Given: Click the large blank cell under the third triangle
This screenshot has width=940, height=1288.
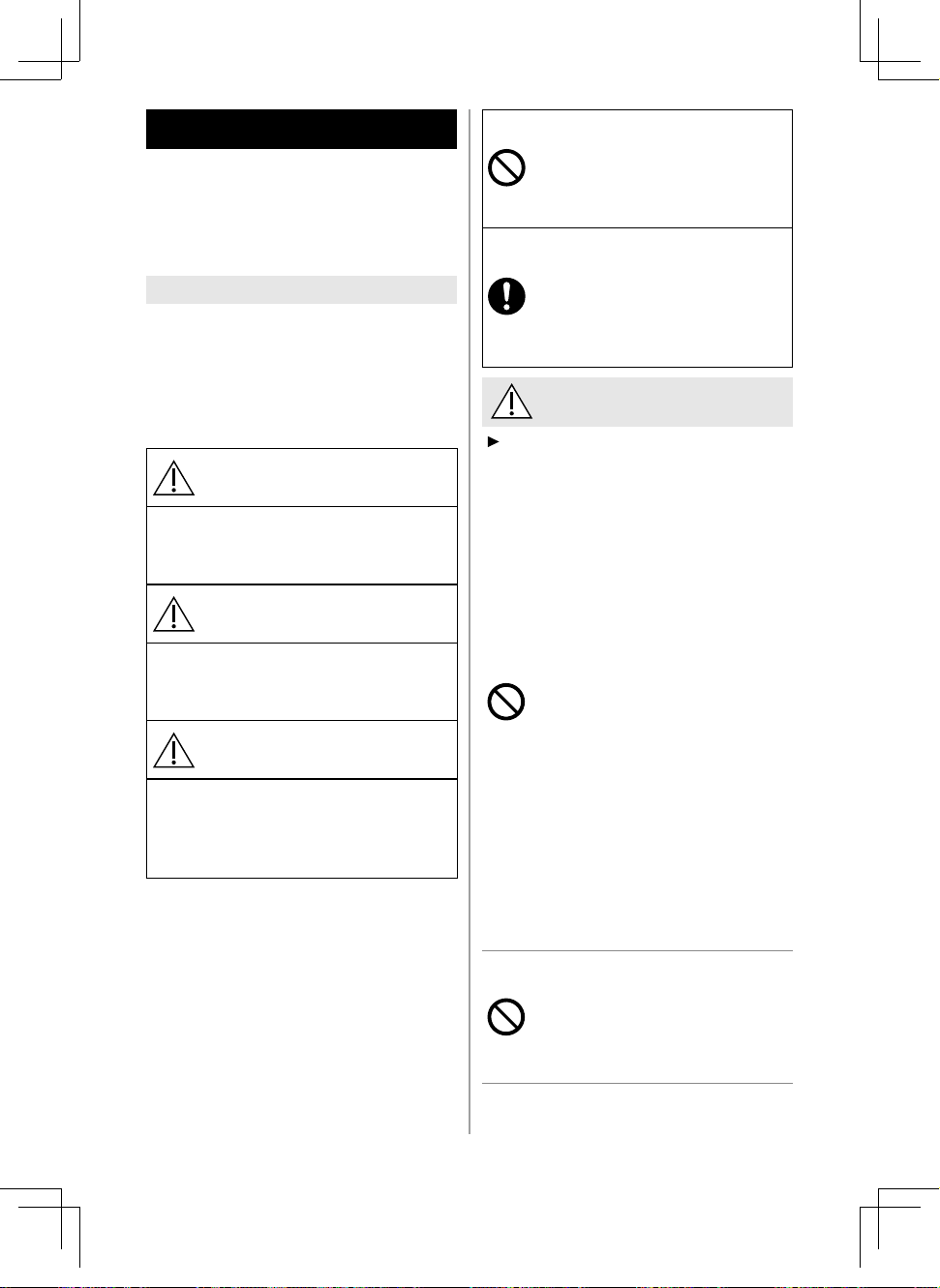Looking at the screenshot, I should (x=301, y=828).
